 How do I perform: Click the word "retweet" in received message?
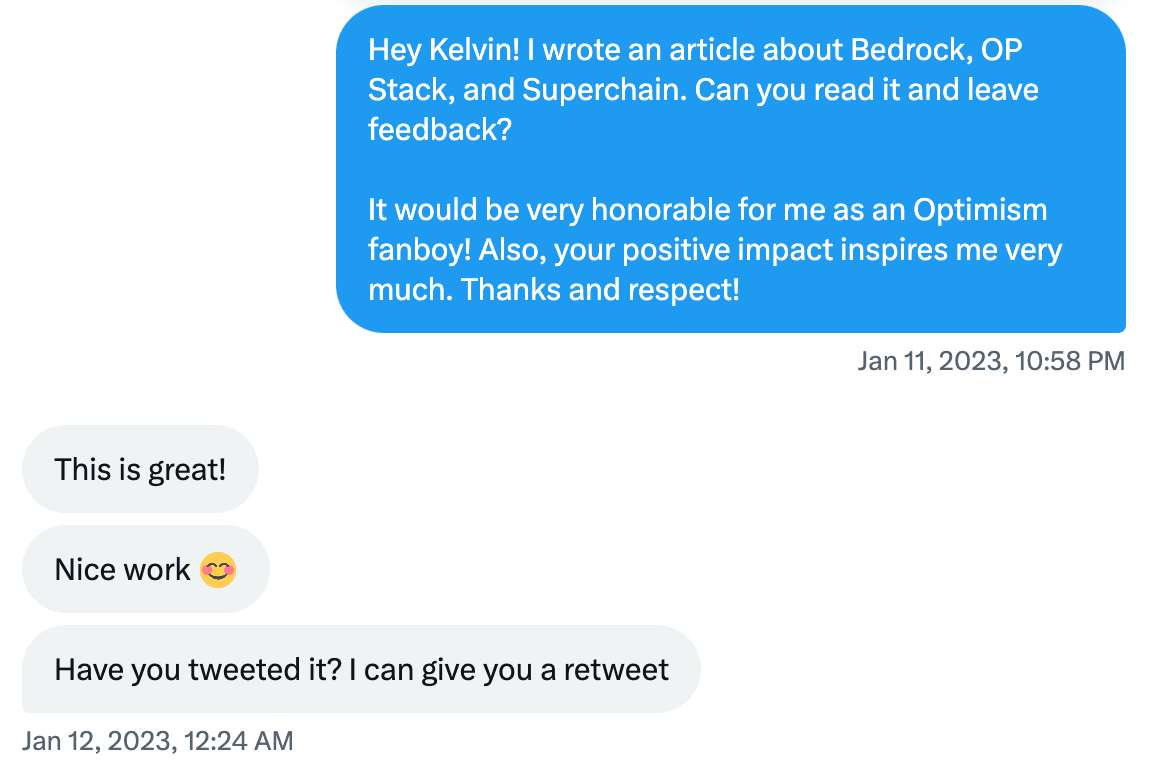616,669
